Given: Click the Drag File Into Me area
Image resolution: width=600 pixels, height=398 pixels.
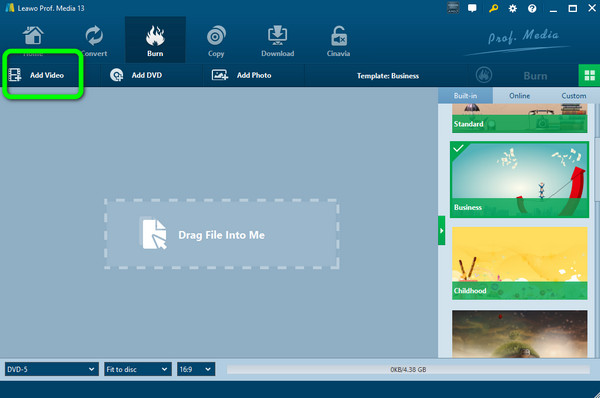Looking at the screenshot, I should point(222,234).
